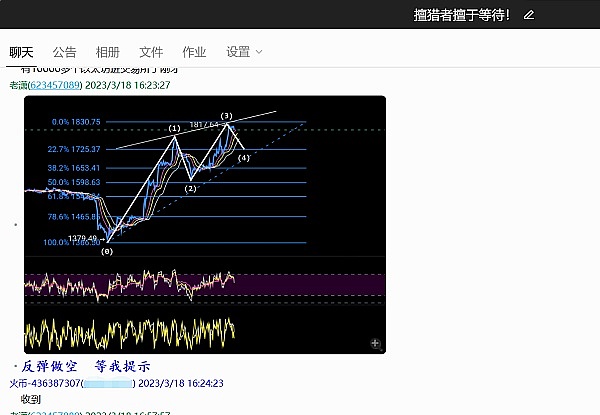The width and height of the screenshot is (600, 415).
Task: Click the group title 擅猎者擅于等待!
Action: pos(461,15)
